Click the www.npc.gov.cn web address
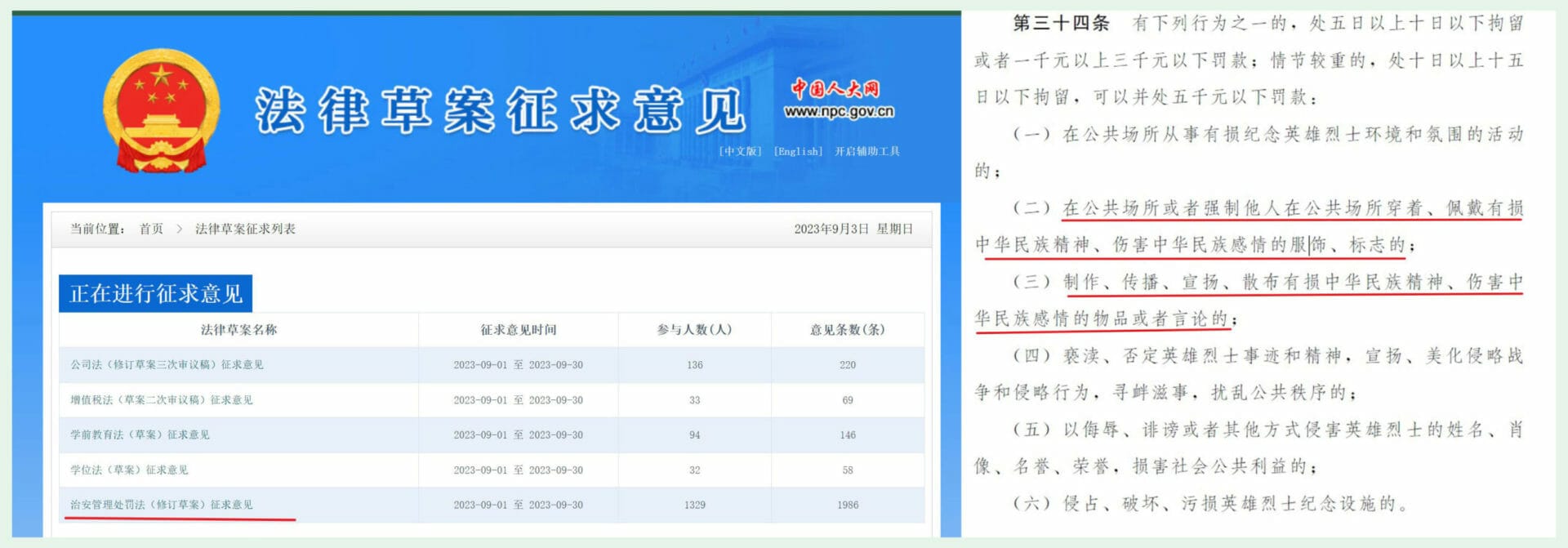The image size is (1568, 548). (x=839, y=112)
